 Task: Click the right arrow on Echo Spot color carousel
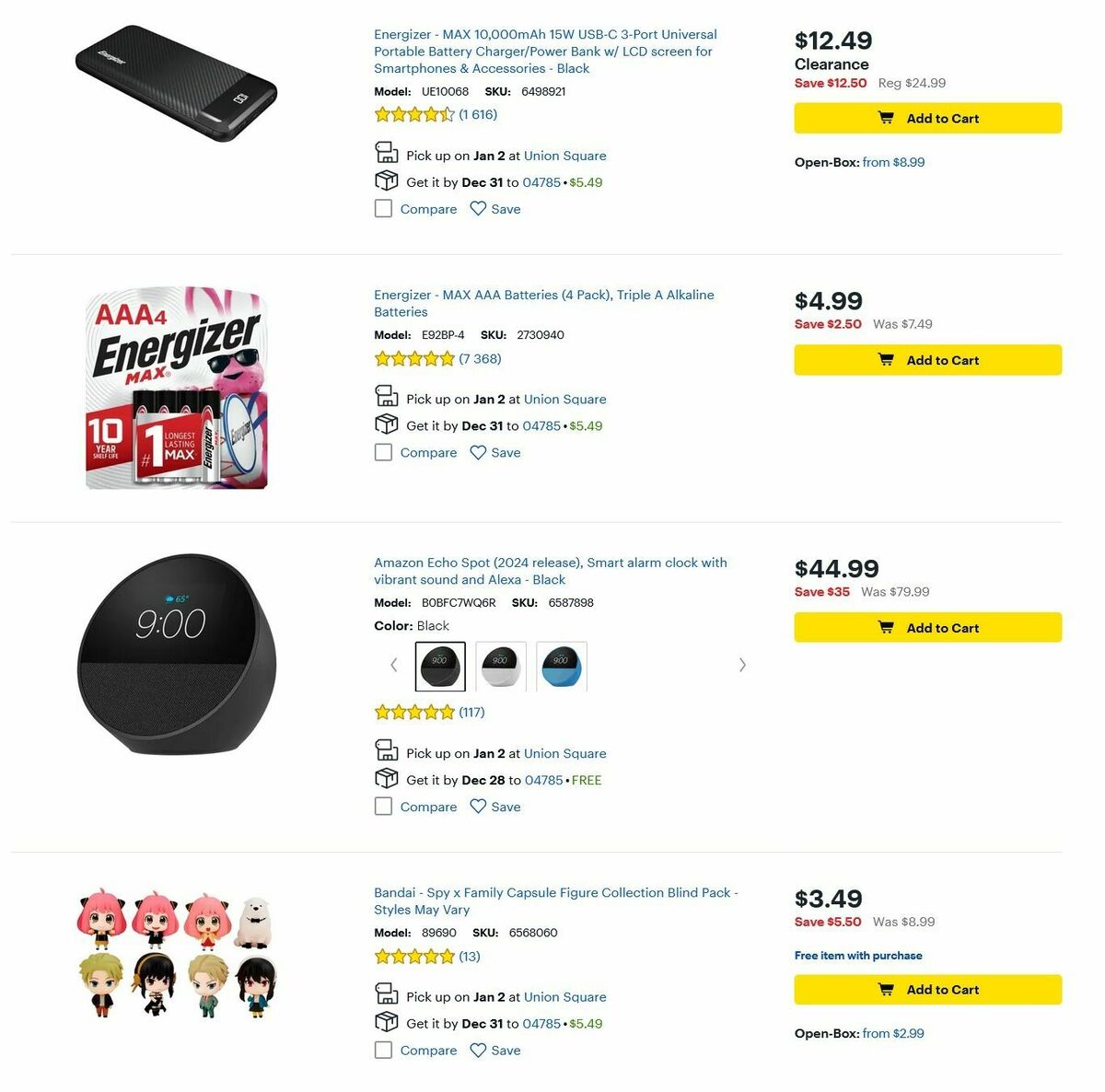click(742, 665)
